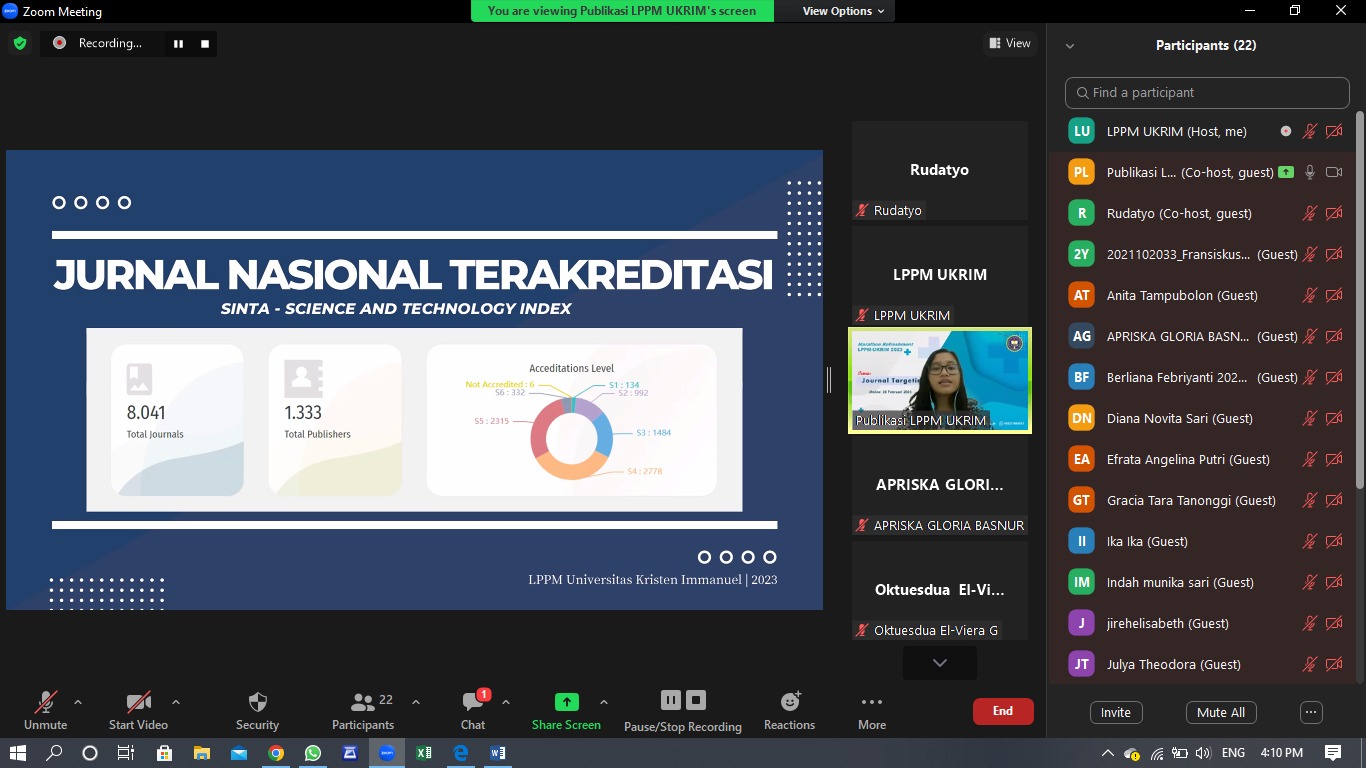The height and width of the screenshot is (768, 1366).
Task: Pause the recording from top indicator
Action: point(179,43)
